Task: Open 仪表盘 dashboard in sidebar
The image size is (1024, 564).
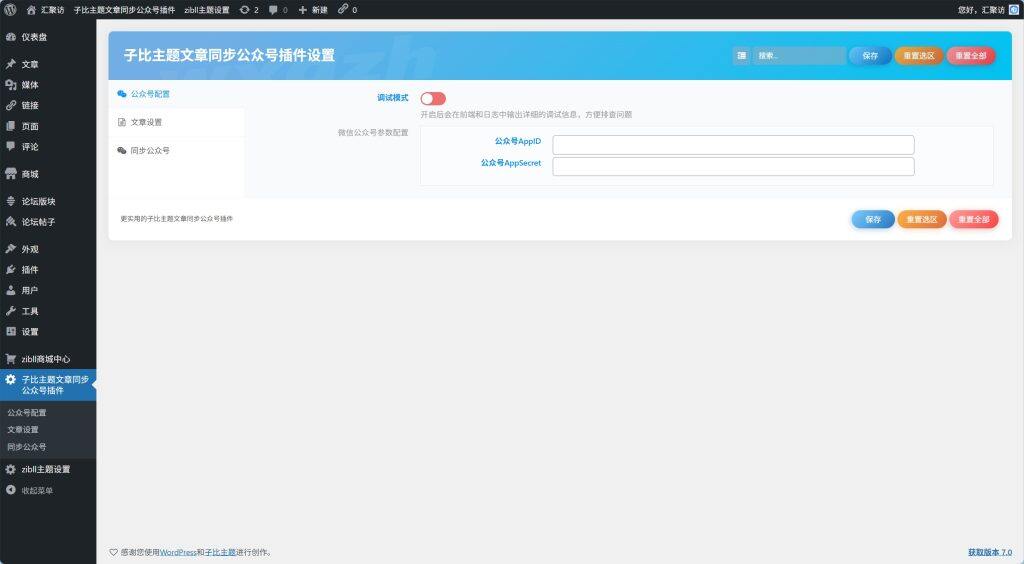Action: point(48,37)
